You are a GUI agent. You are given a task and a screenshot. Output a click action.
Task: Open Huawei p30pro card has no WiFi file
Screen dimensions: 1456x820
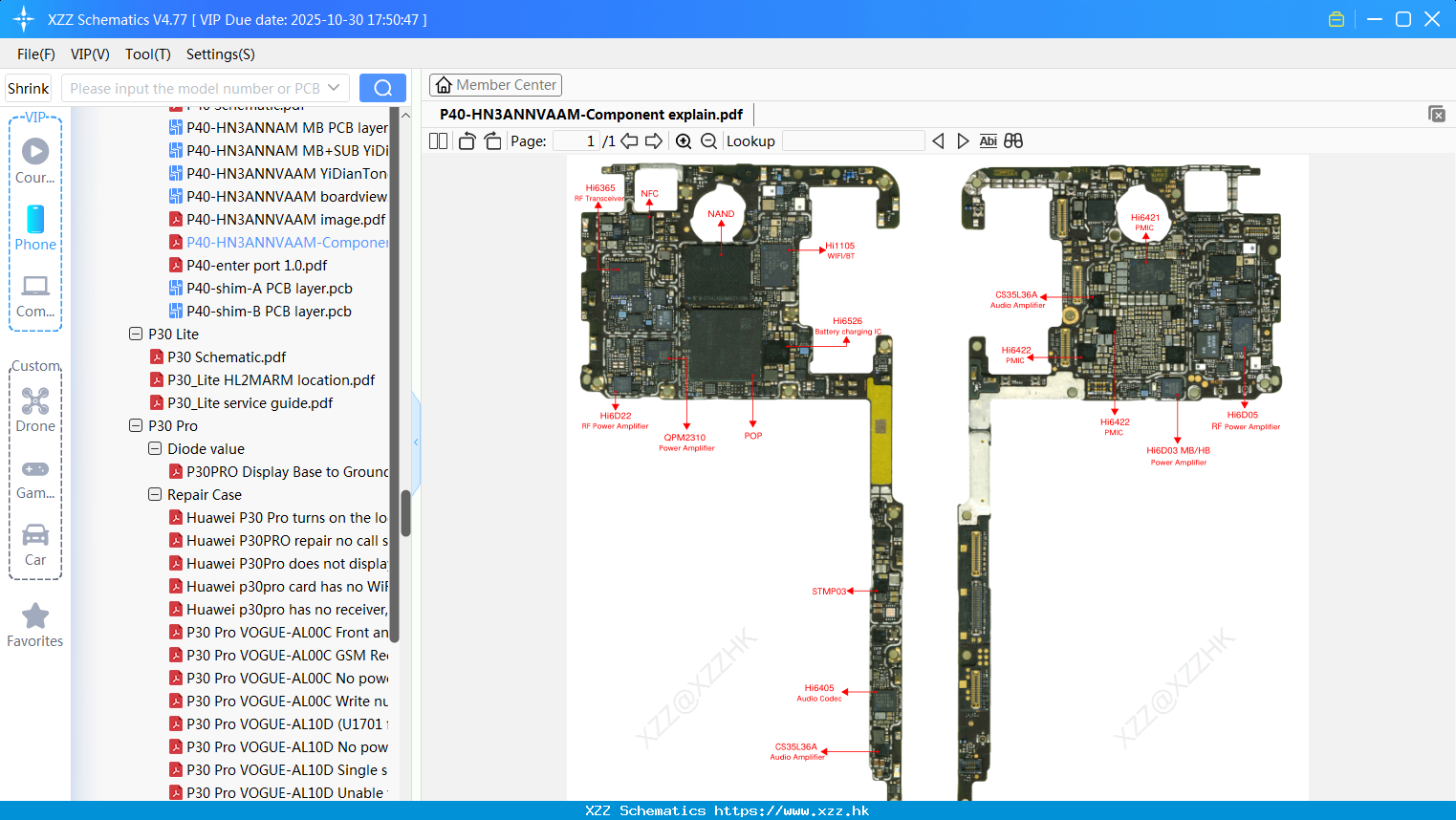tap(278, 586)
